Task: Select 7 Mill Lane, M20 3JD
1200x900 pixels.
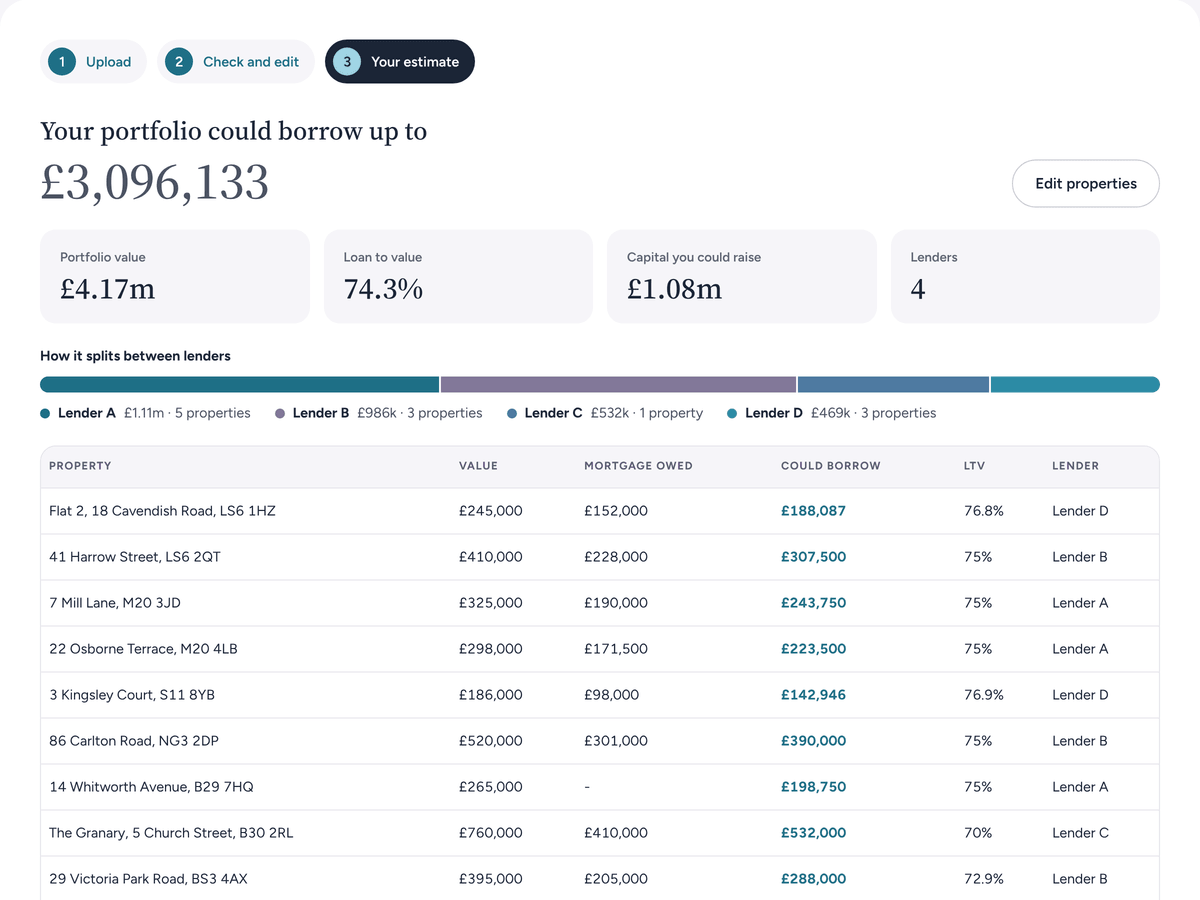Action: pyautogui.click(x=600, y=603)
